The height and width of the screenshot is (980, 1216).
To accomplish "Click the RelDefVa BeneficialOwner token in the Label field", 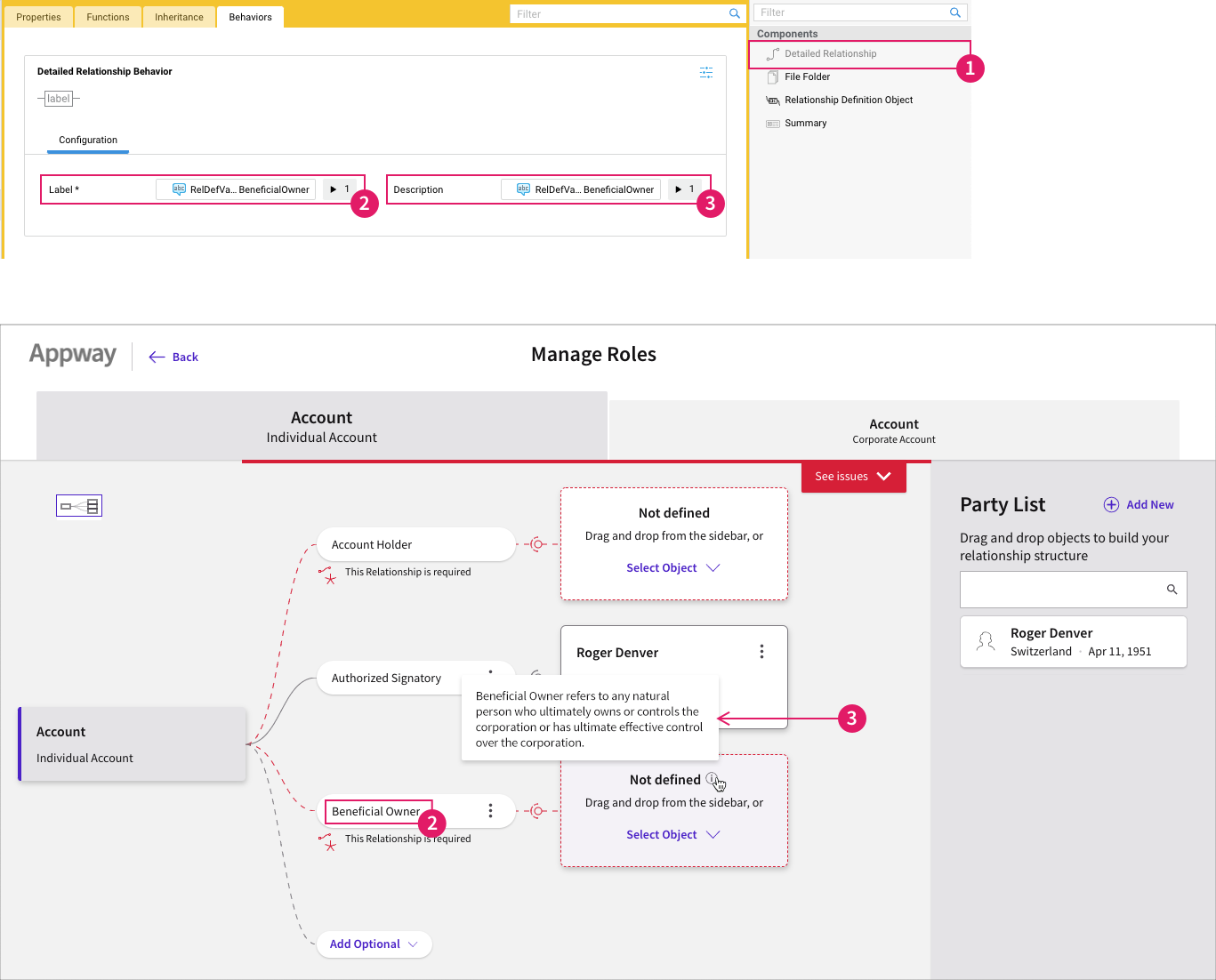I will (235, 189).
